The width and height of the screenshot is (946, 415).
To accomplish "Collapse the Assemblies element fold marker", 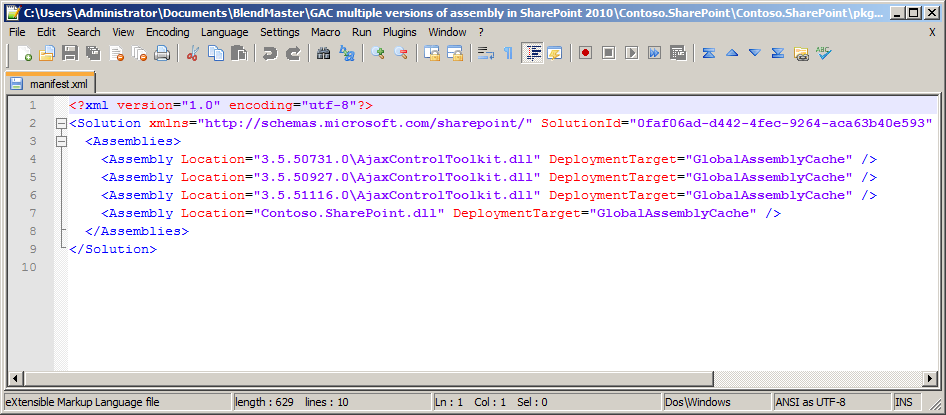I will pyautogui.click(x=60, y=141).
